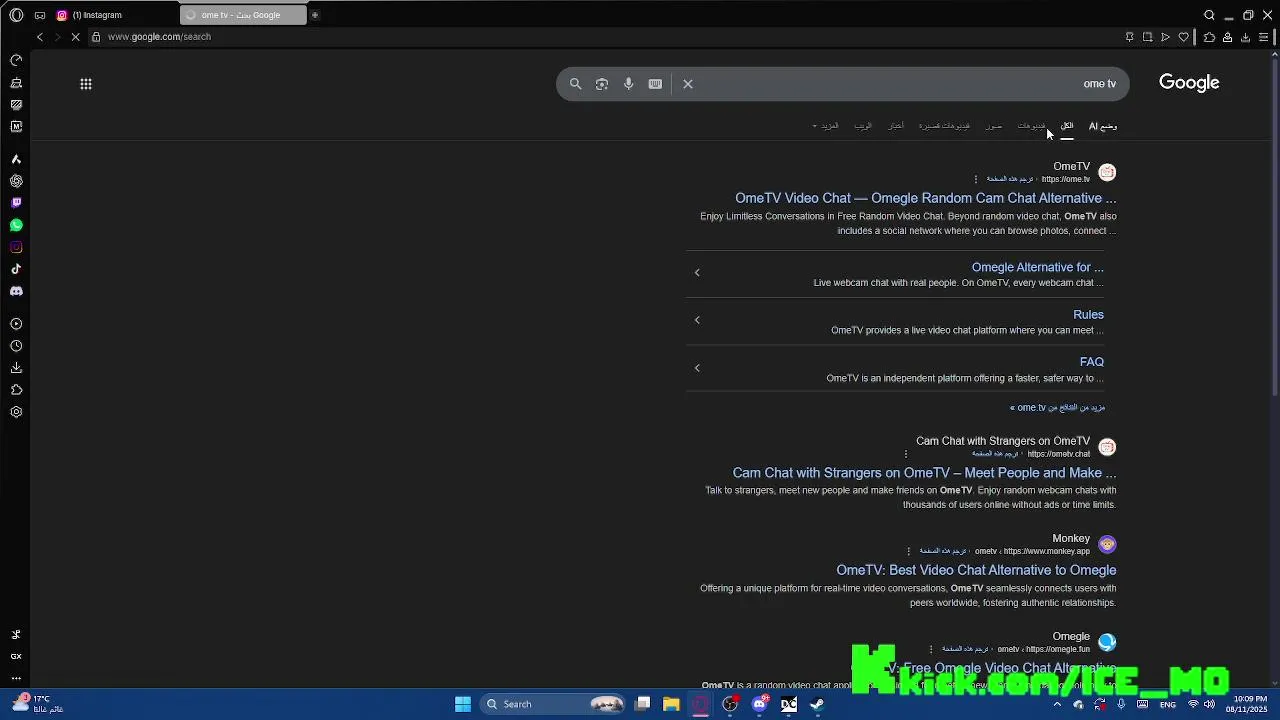Open the pinboards pin icon
Screen dimensions: 1280x720
pyautogui.click(x=1129, y=37)
